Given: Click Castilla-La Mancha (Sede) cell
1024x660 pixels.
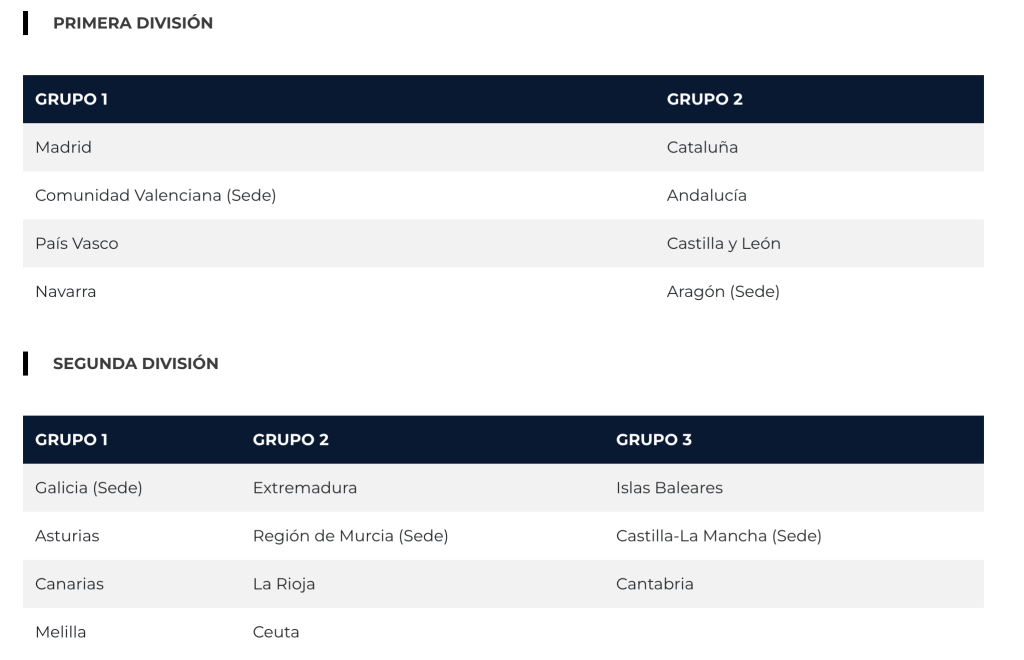Looking at the screenshot, I should 718,536.
